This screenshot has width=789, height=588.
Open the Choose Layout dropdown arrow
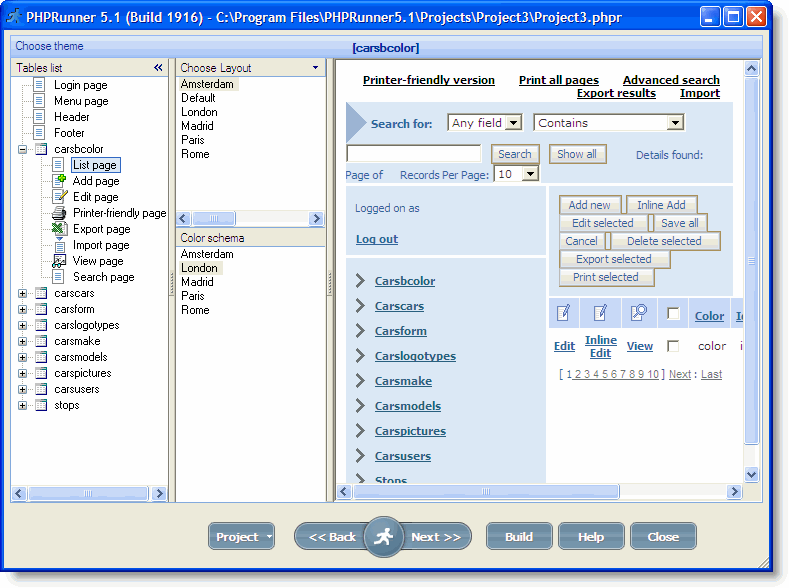(x=315, y=67)
